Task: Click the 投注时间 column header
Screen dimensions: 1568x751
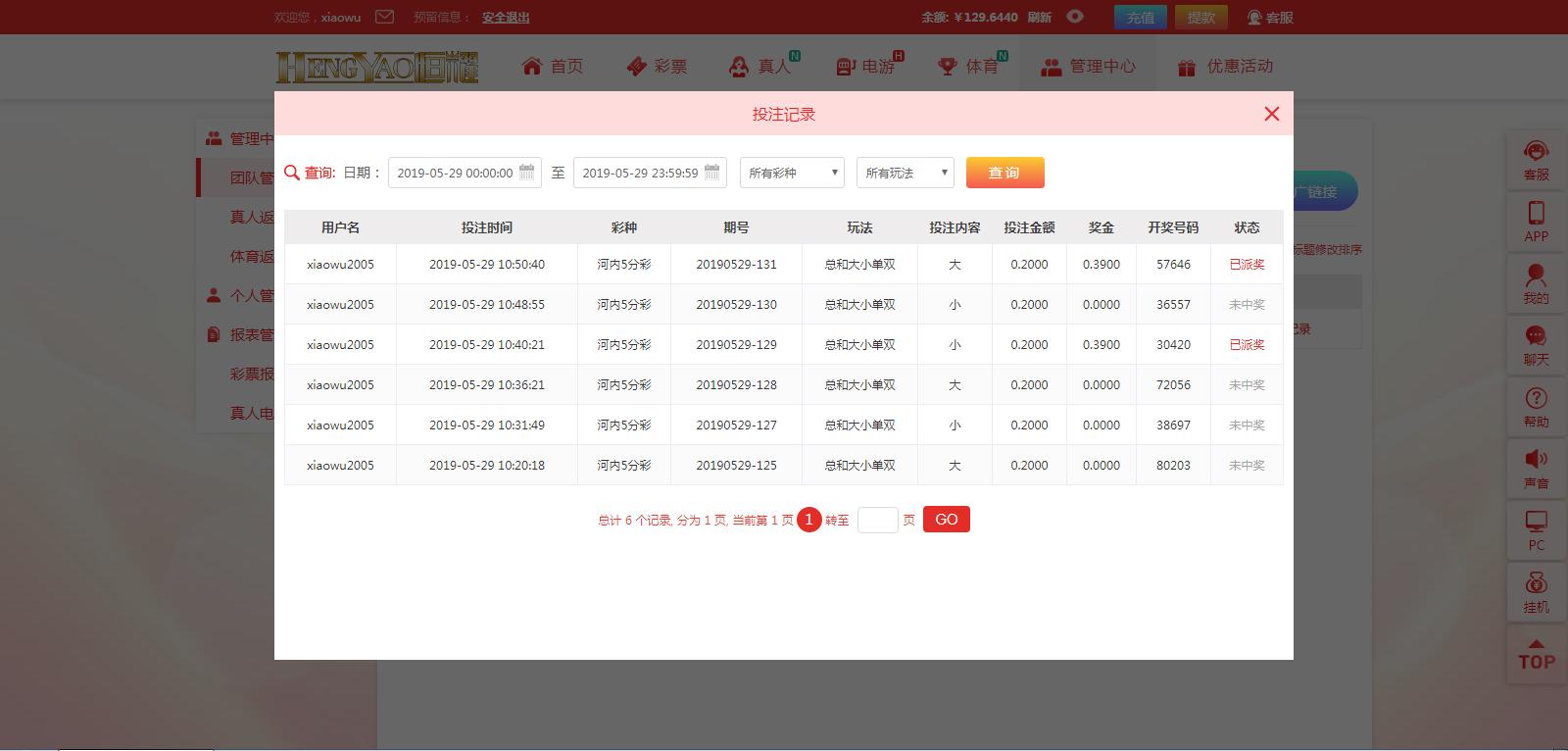Action: [x=487, y=227]
